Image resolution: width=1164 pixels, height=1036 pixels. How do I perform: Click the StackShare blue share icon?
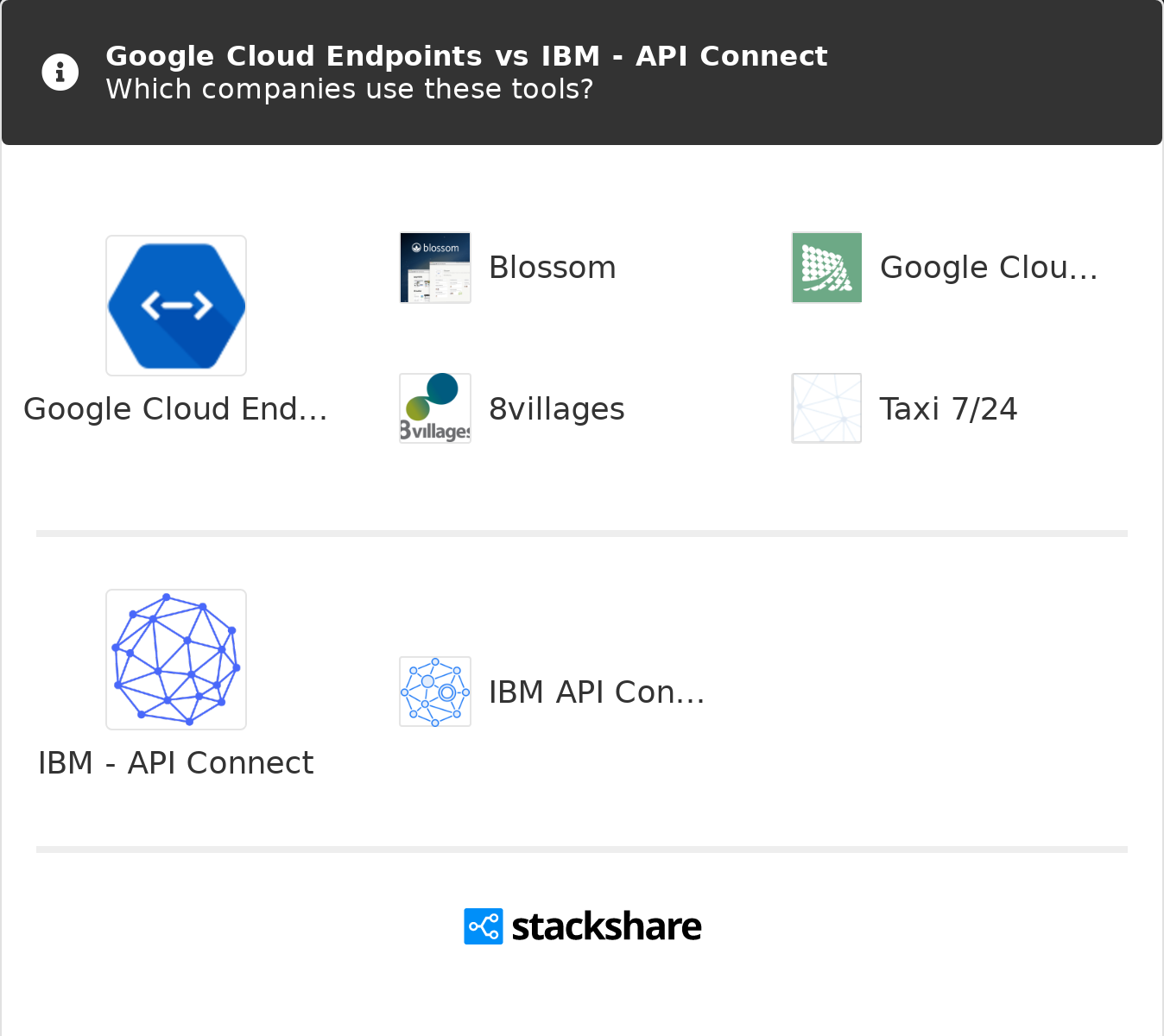(x=484, y=926)
